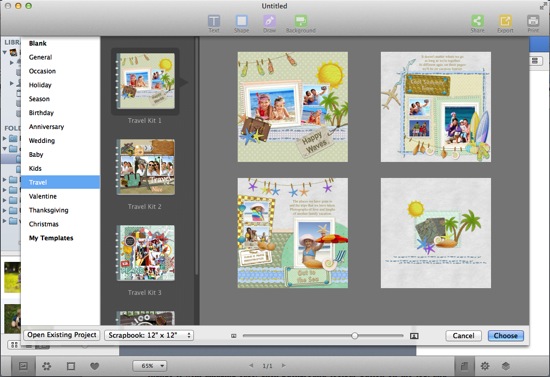Click the template preview size slider knob
Image resolution: width=550 pixels, height=377 pixels.
click(355, 336)
